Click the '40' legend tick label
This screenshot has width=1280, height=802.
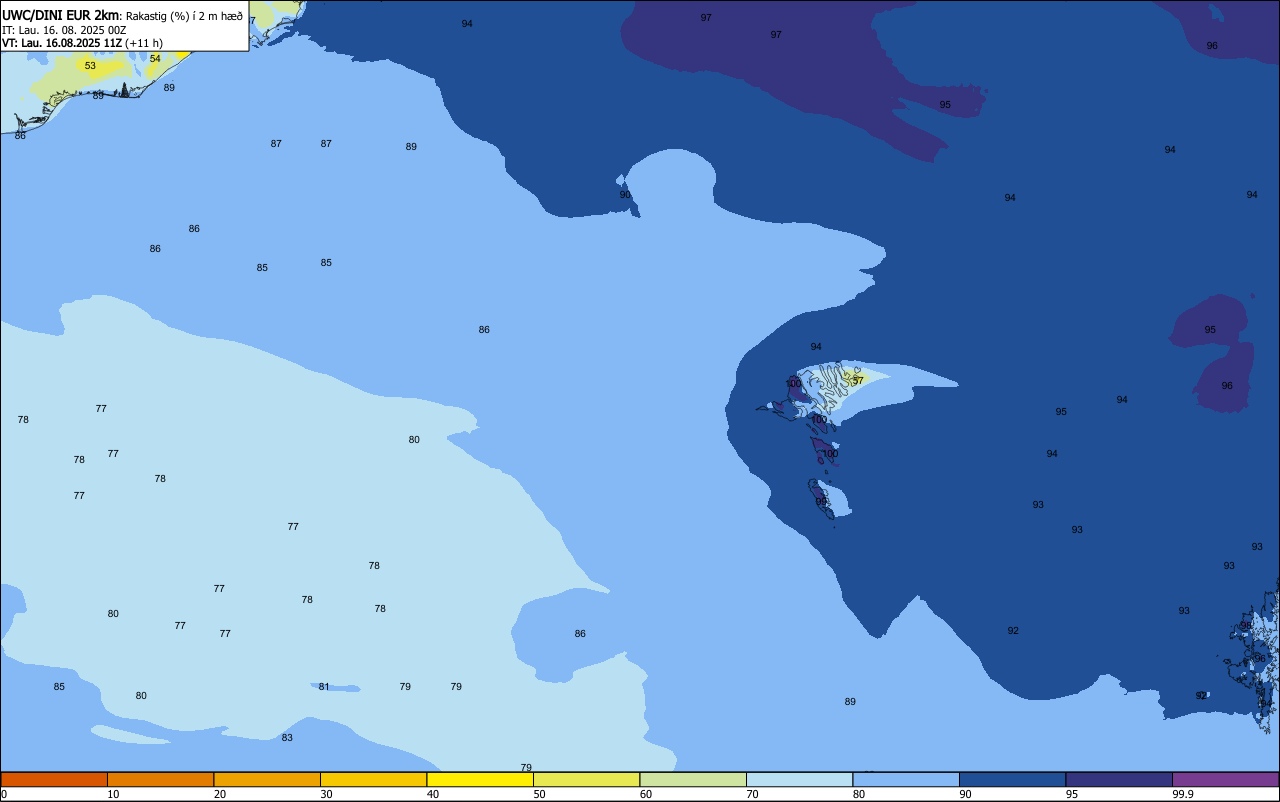(433, 794)
